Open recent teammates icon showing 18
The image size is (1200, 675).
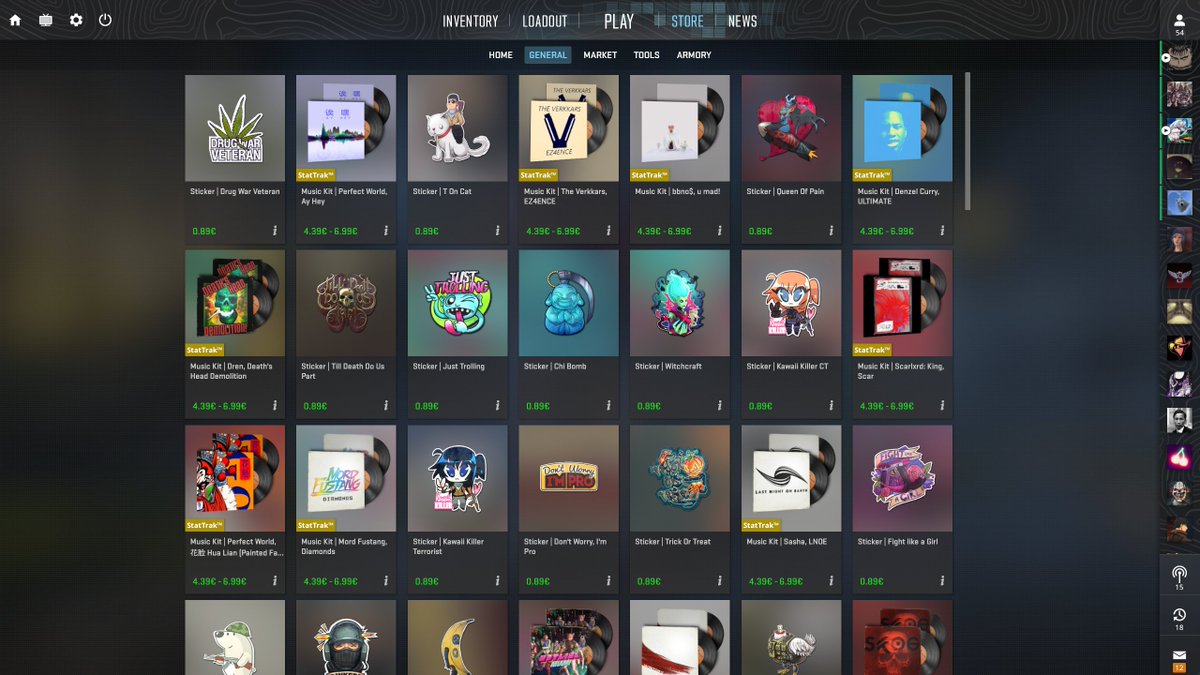1179,618
